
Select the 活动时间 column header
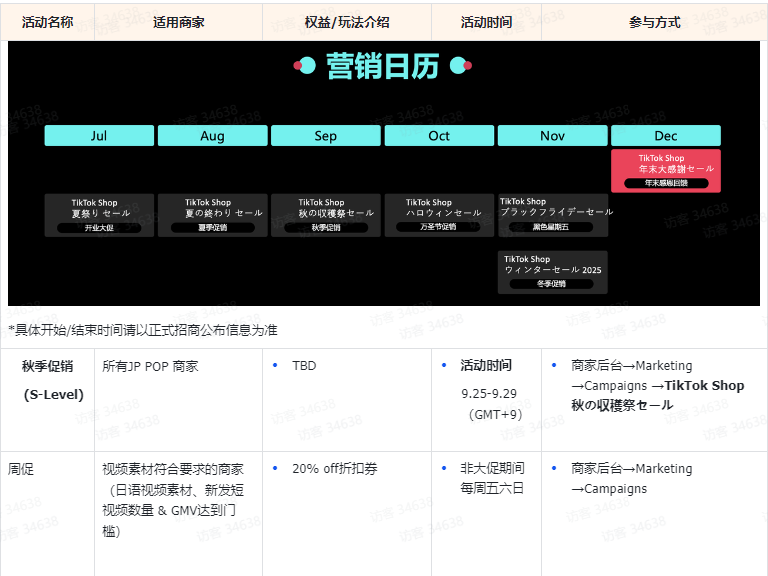[x=486, y=22]
